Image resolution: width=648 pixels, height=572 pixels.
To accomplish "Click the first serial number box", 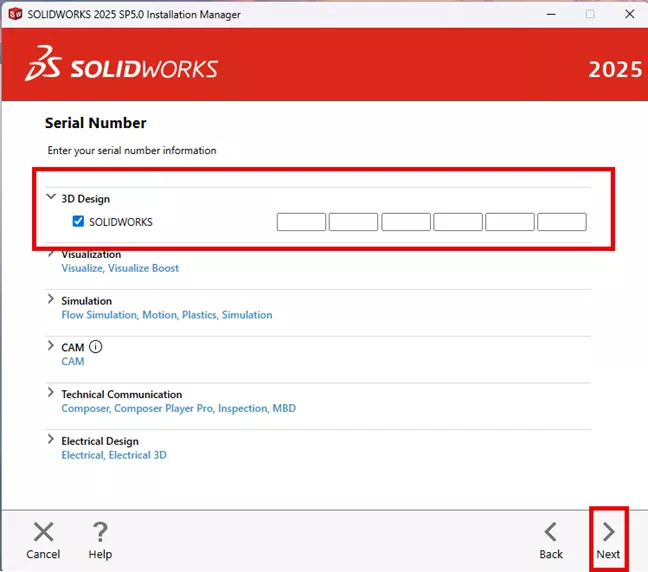I will [x=301, y=222].
